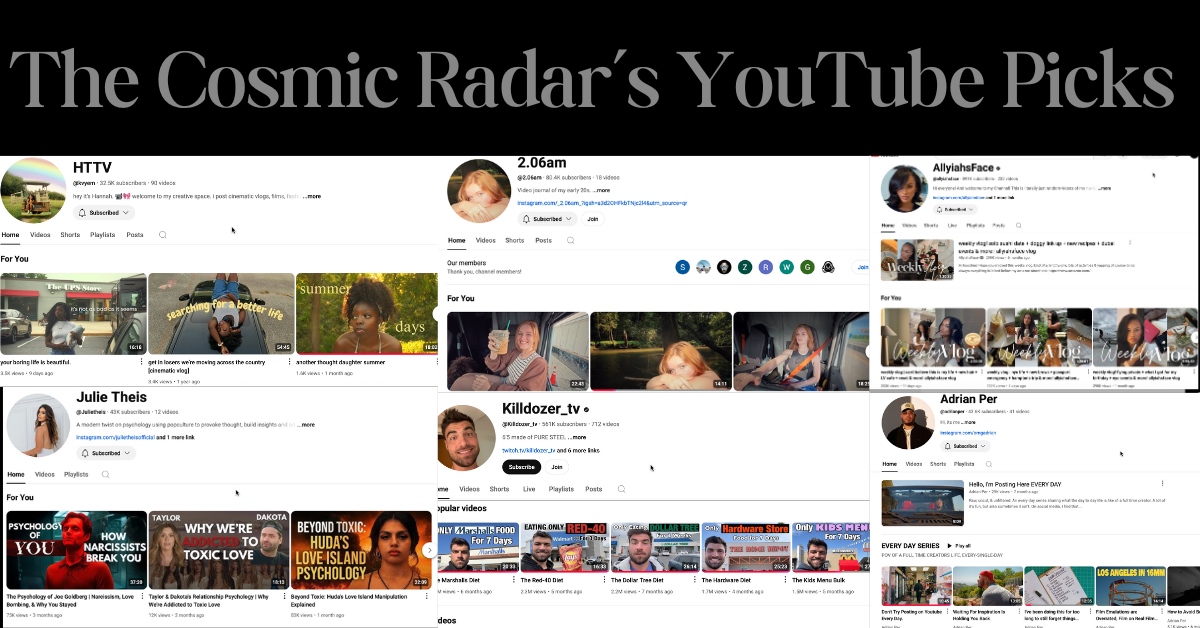This screenshot has width=1200, height=628.
Task: Open Live tab on Killdozer_tv channel
Action: [x=529, y=489]
